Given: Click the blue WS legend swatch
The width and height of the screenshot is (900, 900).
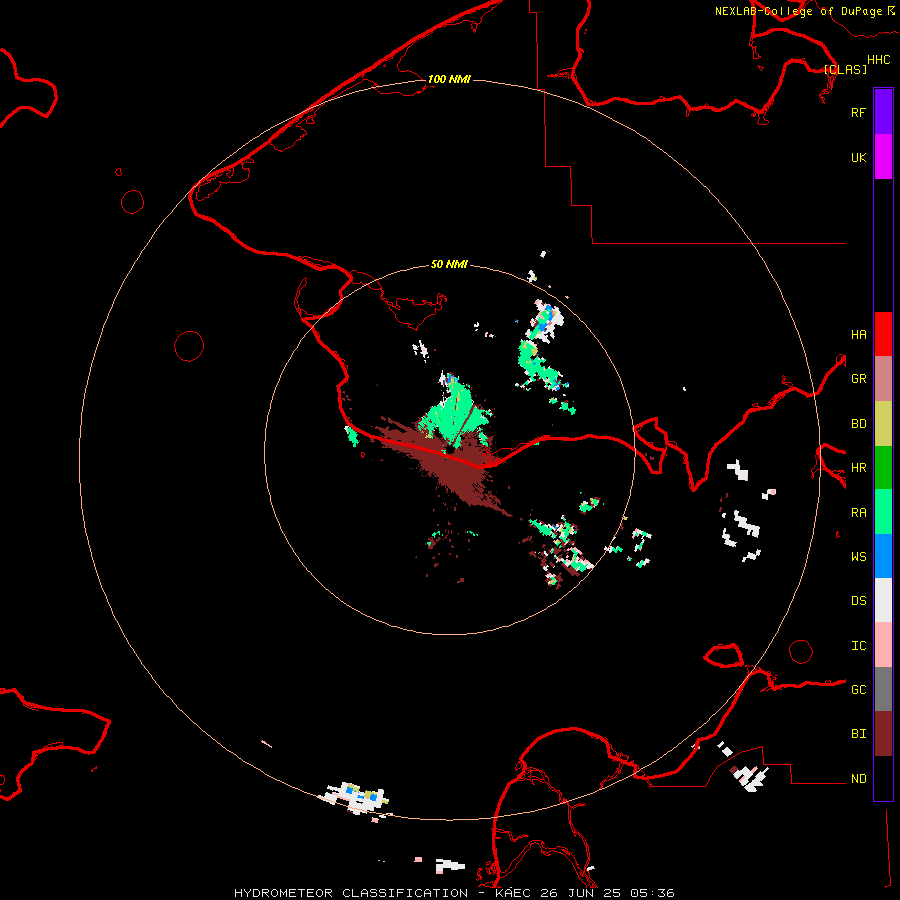Looking at the screenshot, I should click(883, 556).
